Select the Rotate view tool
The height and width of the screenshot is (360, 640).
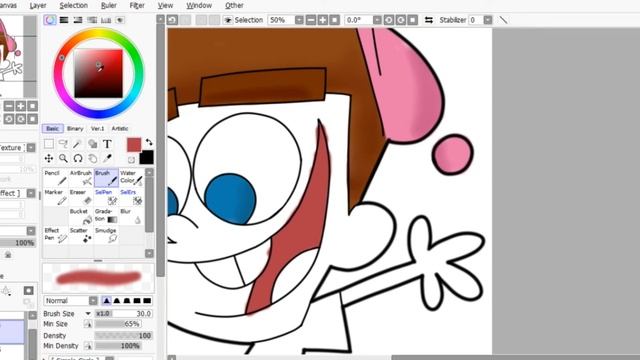click(x=78, y=158)
